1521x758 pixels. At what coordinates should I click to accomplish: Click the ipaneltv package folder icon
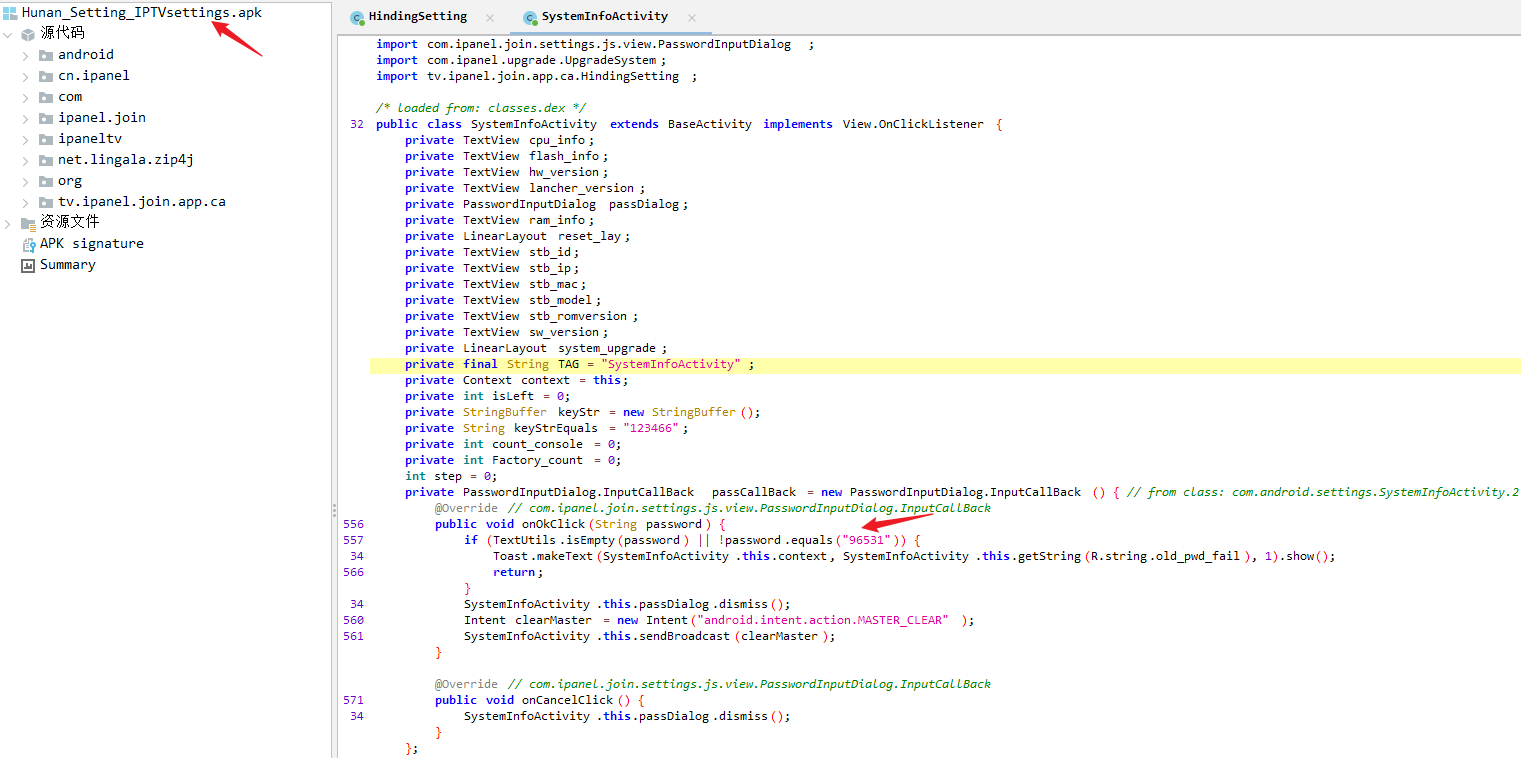45,139
